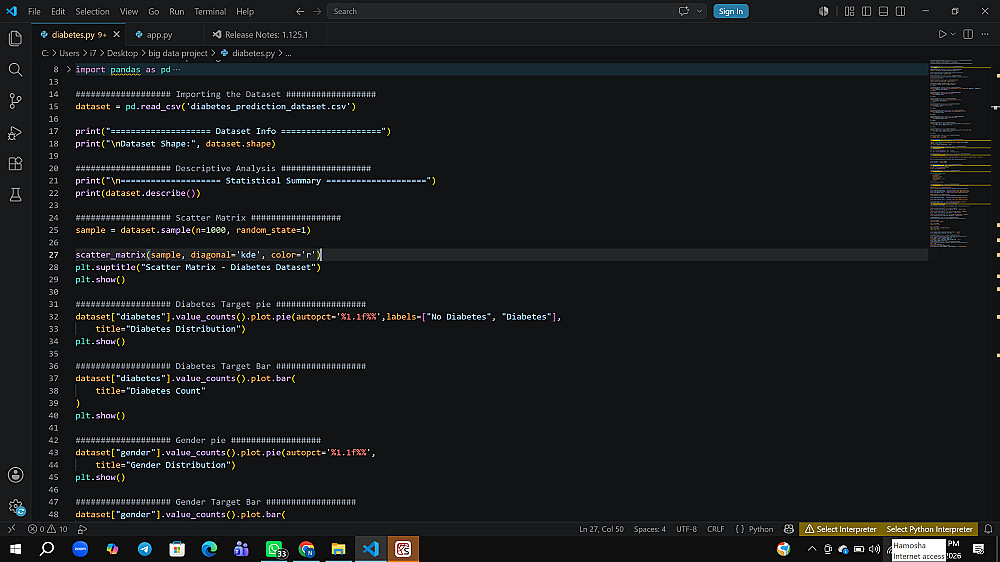Open the chat dropdown arrow by search
Image resolution: width=1000 pixels, height=562 pixels.
699,11
